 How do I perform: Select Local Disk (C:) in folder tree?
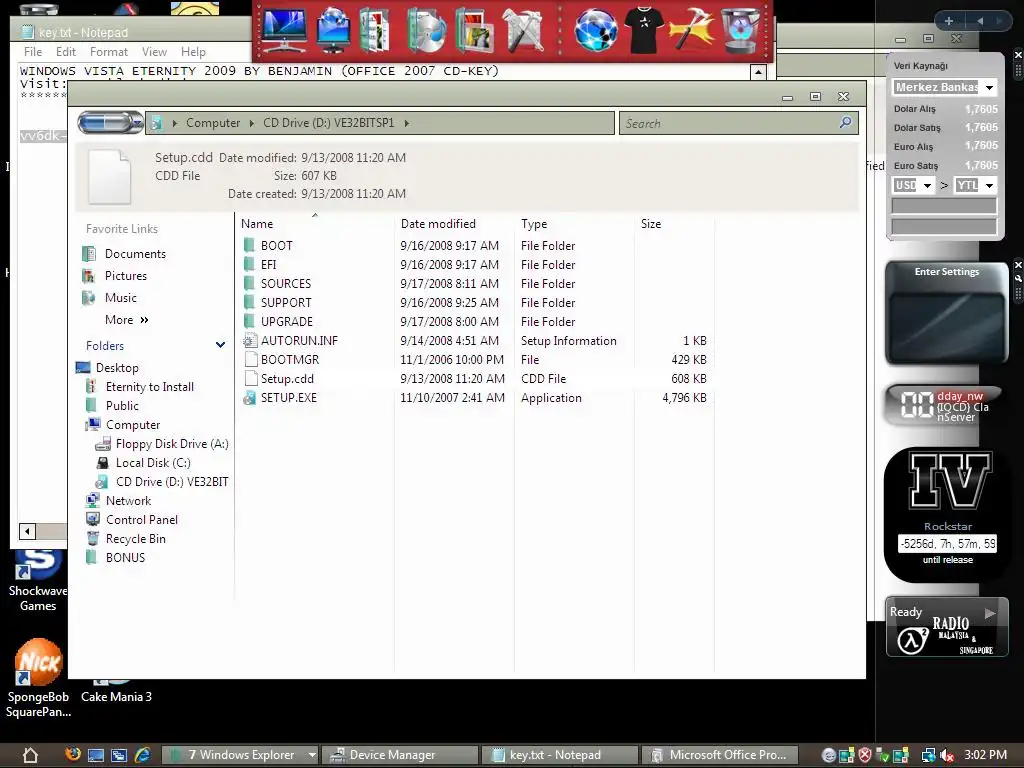(153, 462)
